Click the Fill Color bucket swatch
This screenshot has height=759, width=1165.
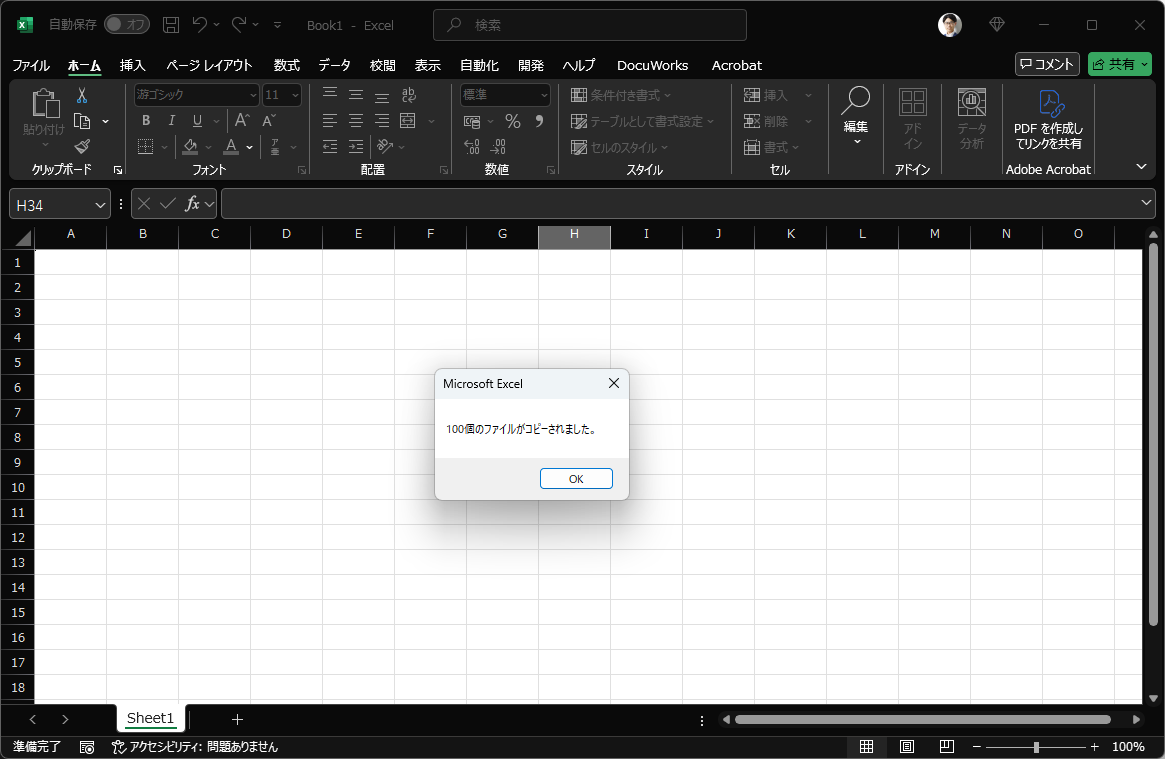coord(190,146)
